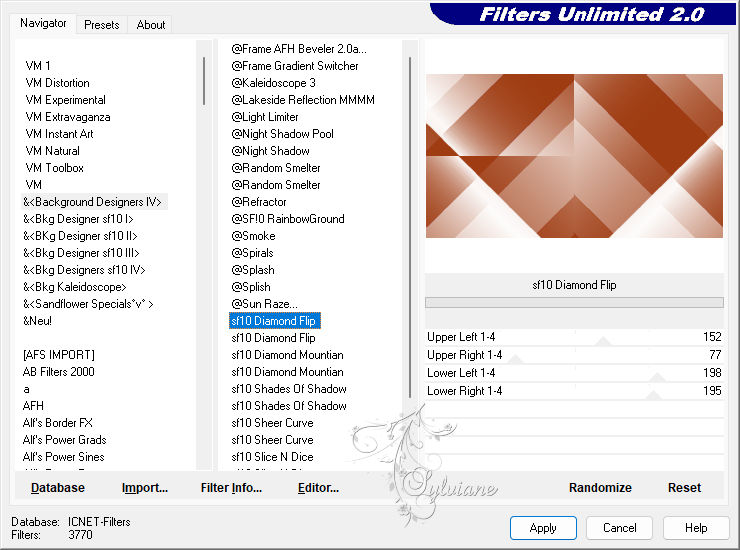Image resolution: width=740 pixels, height=550 pixels.
Task: Choose @Splash filter
Action: 252,270
